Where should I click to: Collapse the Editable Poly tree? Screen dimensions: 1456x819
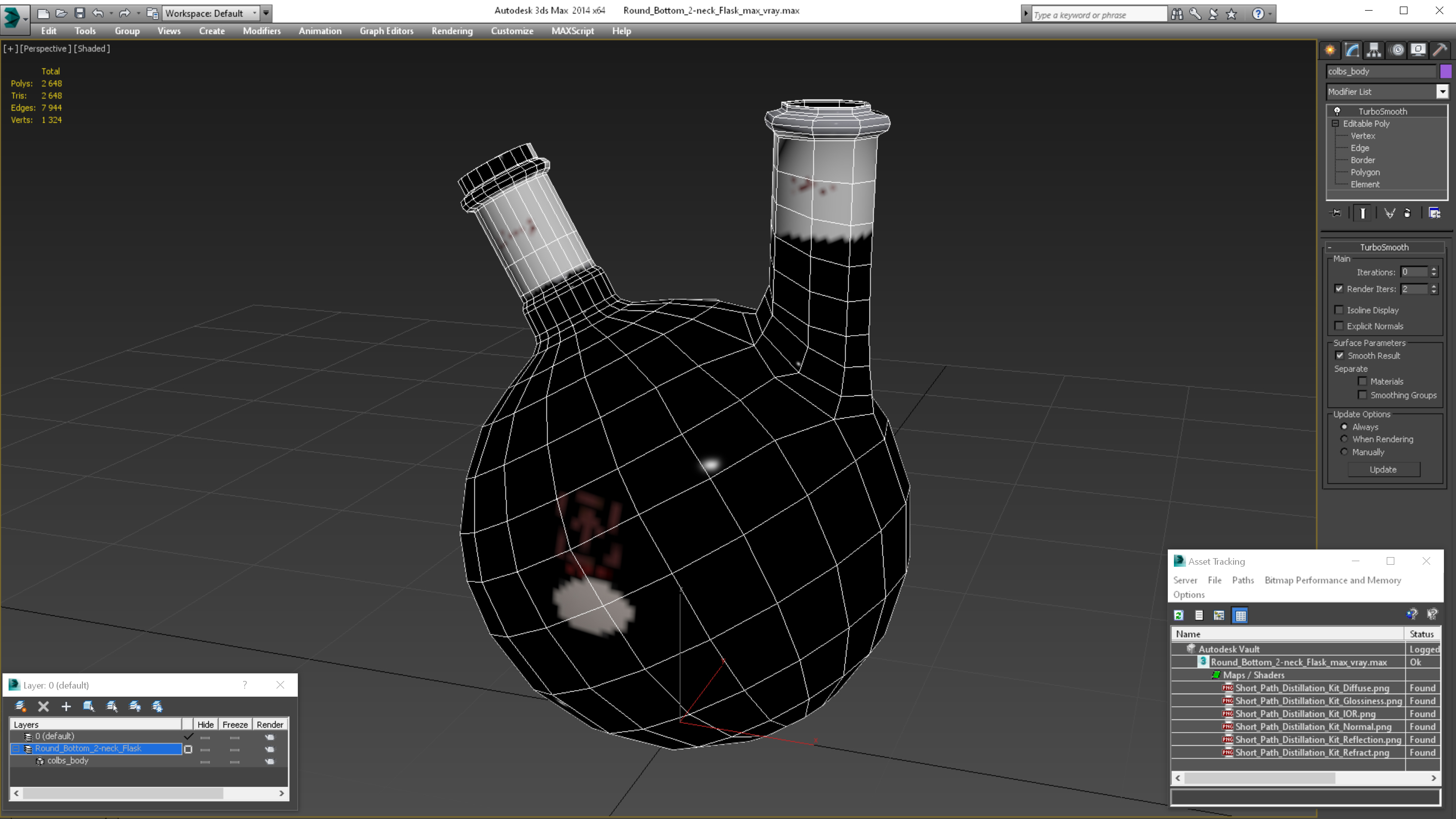point(1336,123)
